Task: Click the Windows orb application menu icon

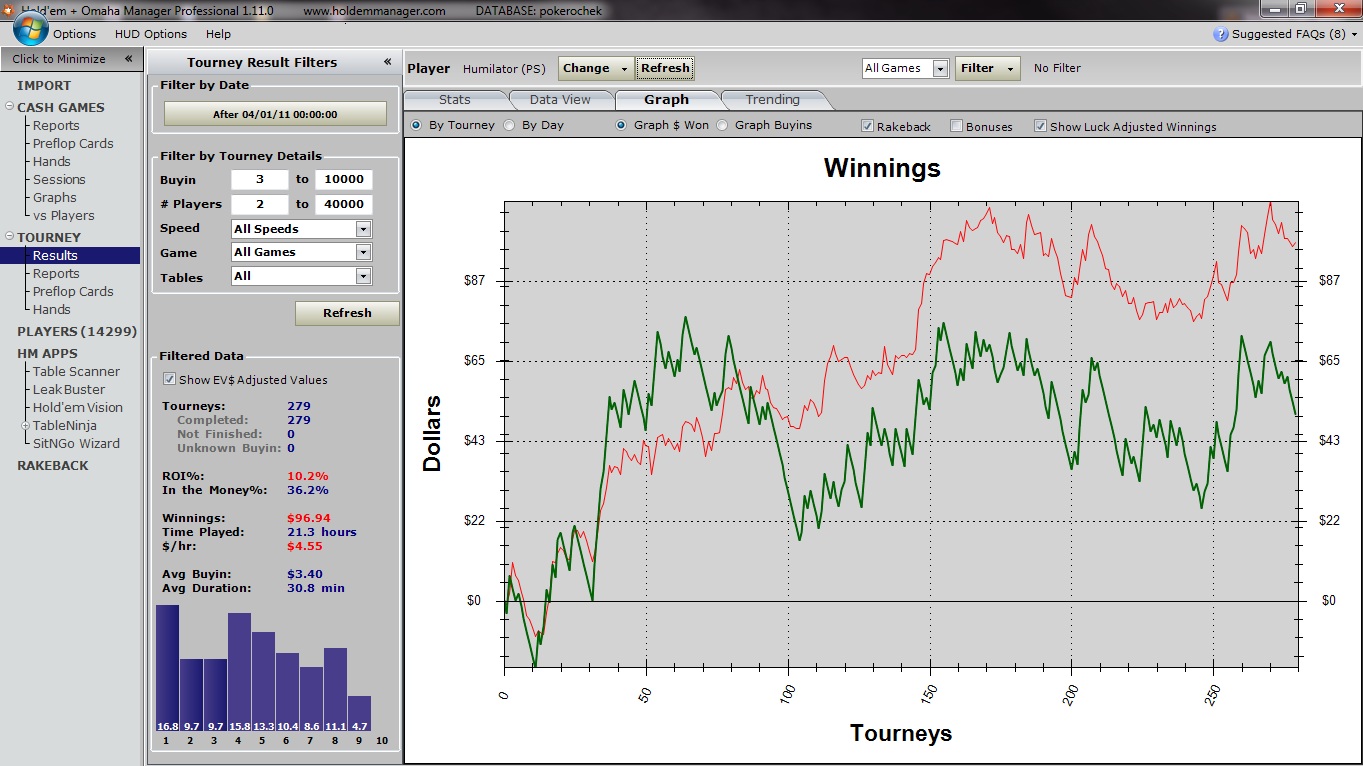Action: pyautogui.click(x=30, y=28)
